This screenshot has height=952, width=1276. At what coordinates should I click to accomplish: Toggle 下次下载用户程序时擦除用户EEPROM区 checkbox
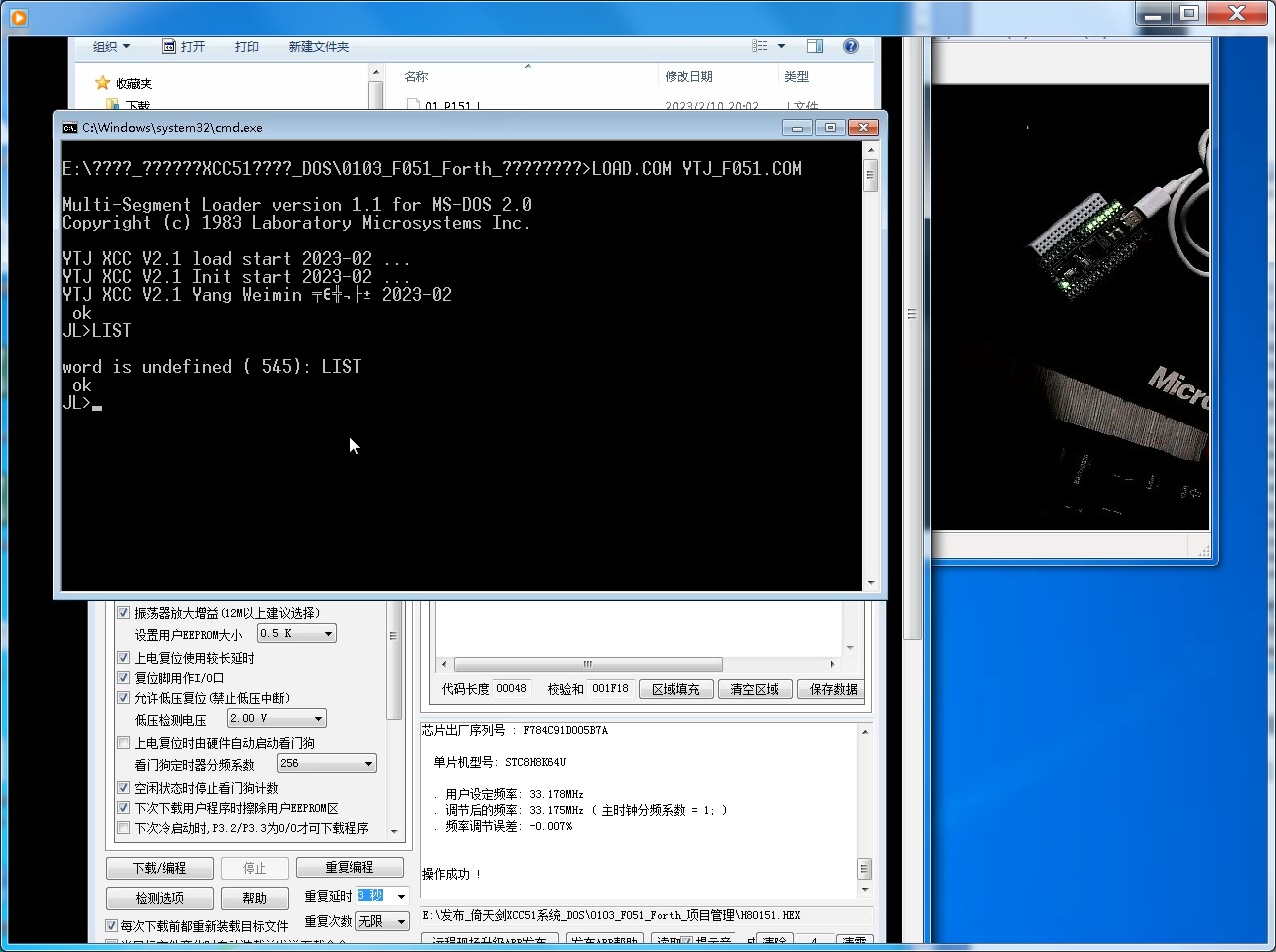click(124, 808)
